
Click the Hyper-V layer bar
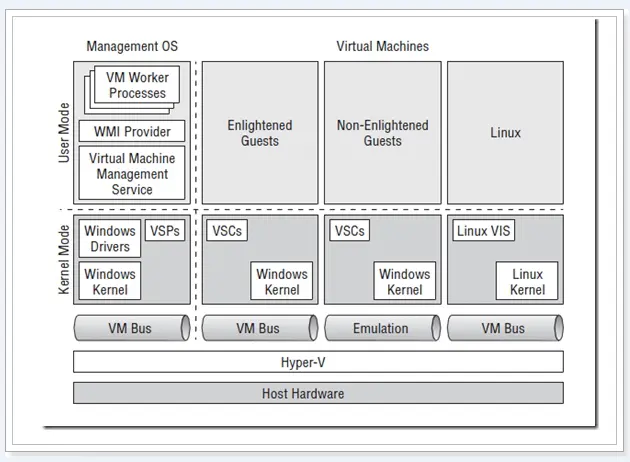point(318,362)
